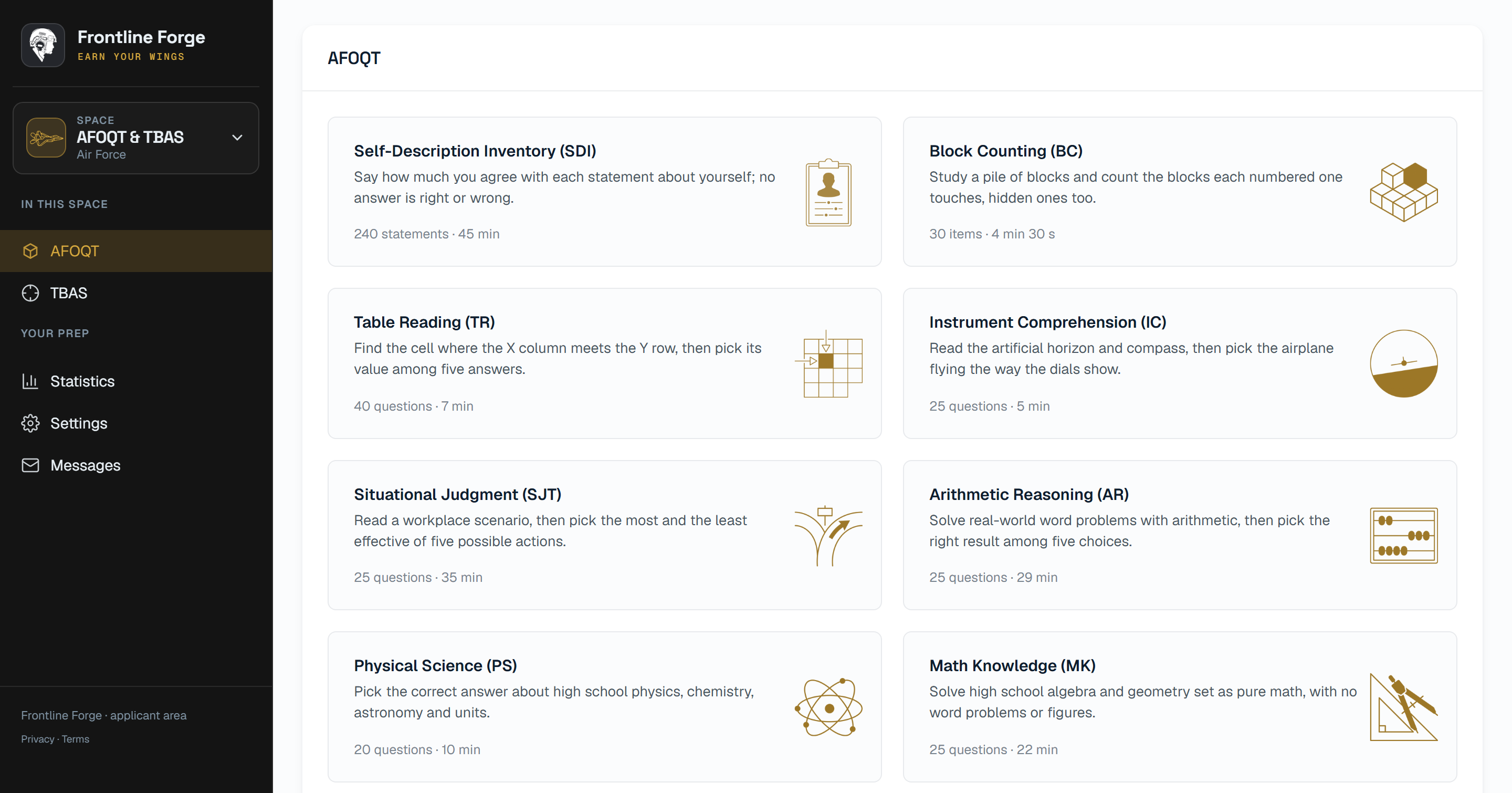Click the SDI clipboard profile icon
This screenshot has width=1512, height=793.
tap(828, 192)
